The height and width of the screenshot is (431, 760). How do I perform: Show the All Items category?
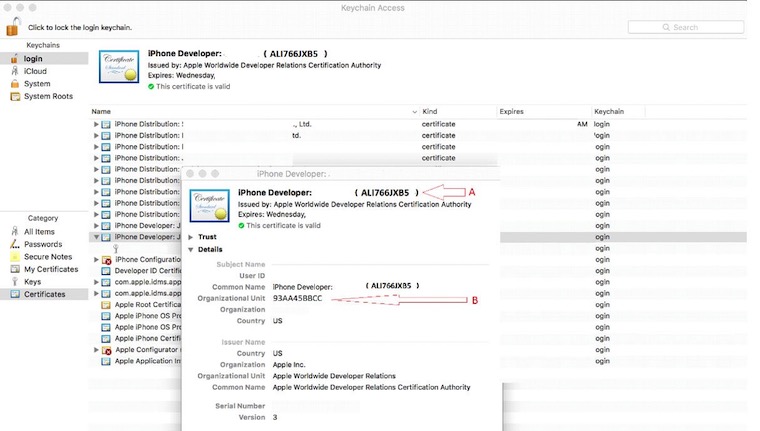tap(41, 231)
